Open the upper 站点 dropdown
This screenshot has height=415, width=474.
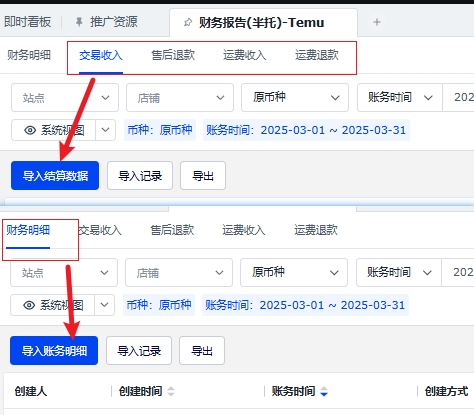[x=65, y=98]
